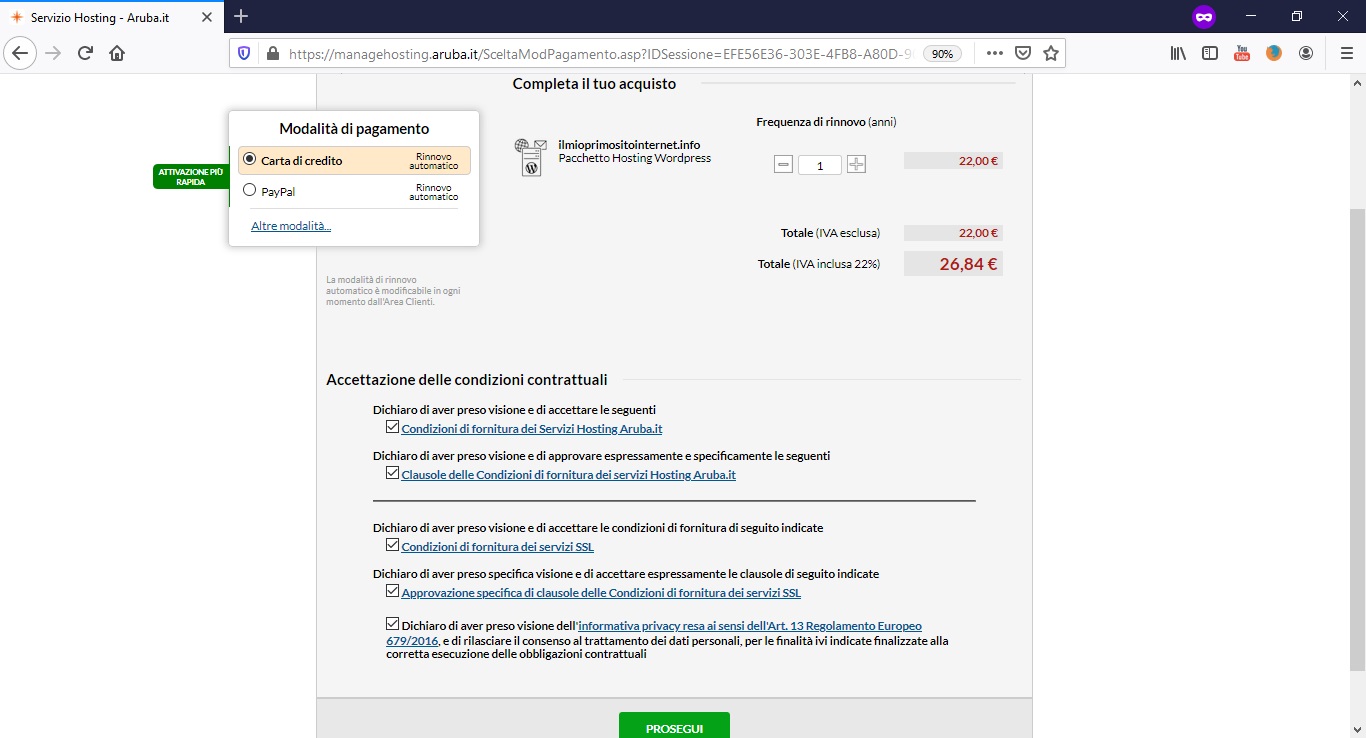
Task: Go forward with the browser arrow
Action: [53, 53]
